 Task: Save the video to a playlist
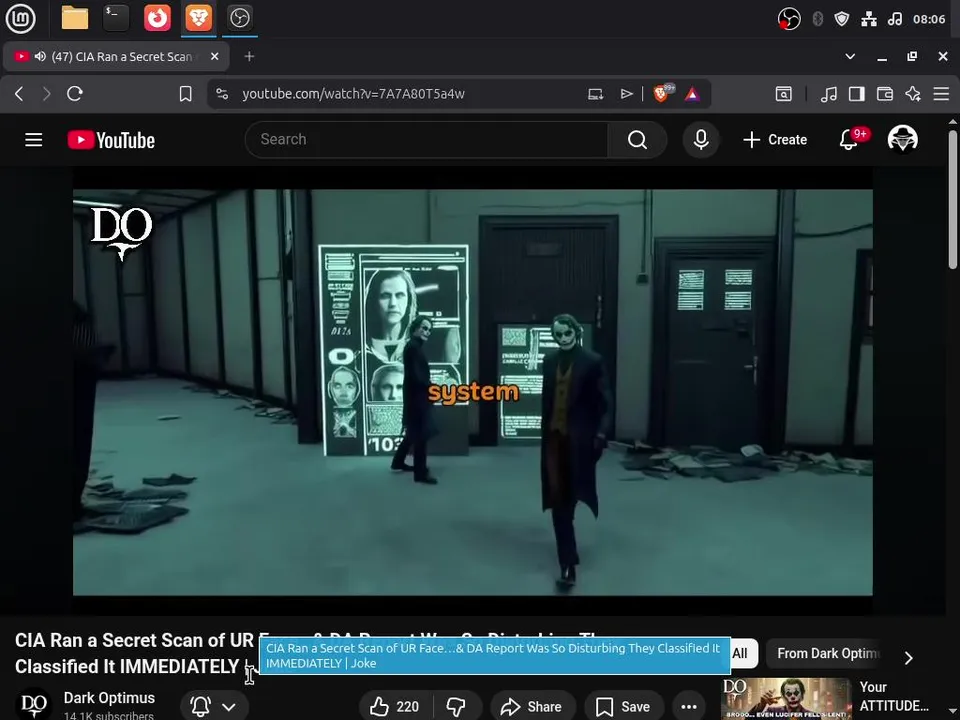[x=623, y=707]
